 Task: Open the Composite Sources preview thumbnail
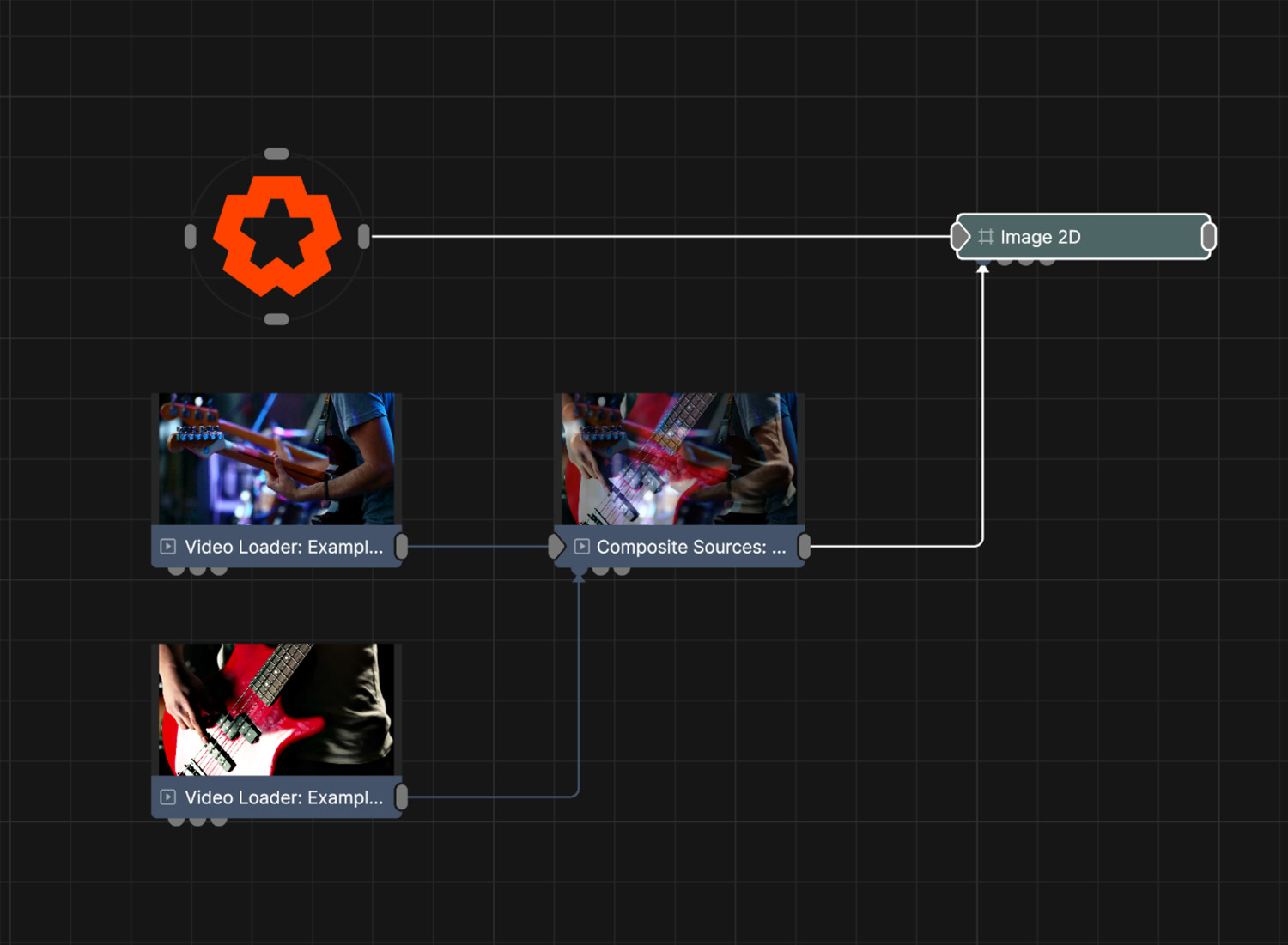tap(678, 459)
